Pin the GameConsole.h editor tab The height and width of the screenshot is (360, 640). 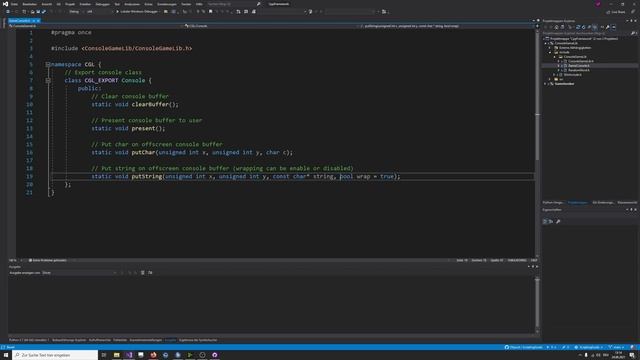pyautogui.click(x=33, y=20)
